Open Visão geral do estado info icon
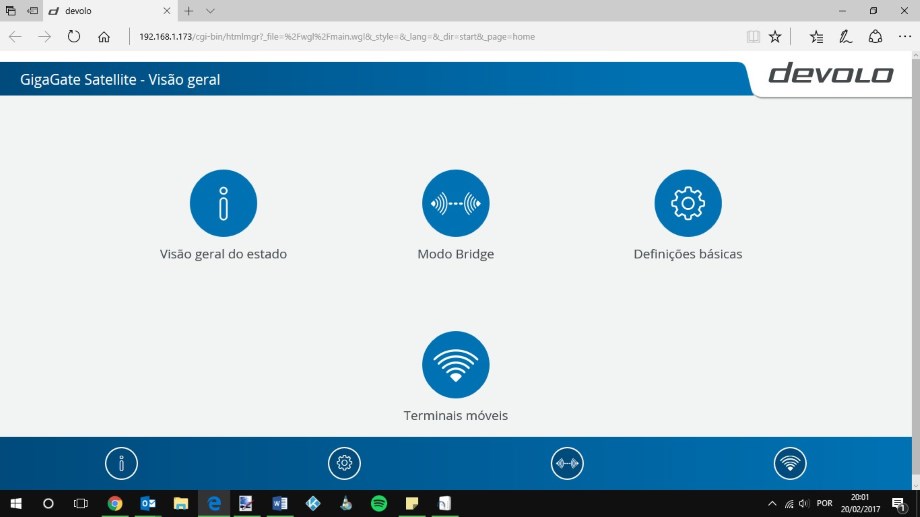 click(223, 203)
